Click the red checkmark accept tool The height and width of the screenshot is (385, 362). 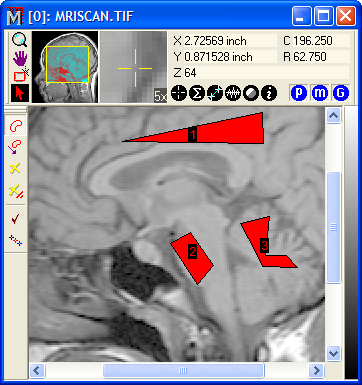(15, 219)
